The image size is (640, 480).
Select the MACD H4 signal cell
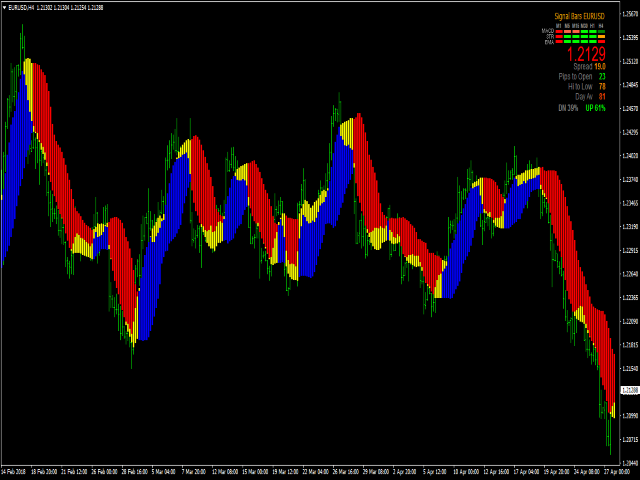tap(602, 31)
